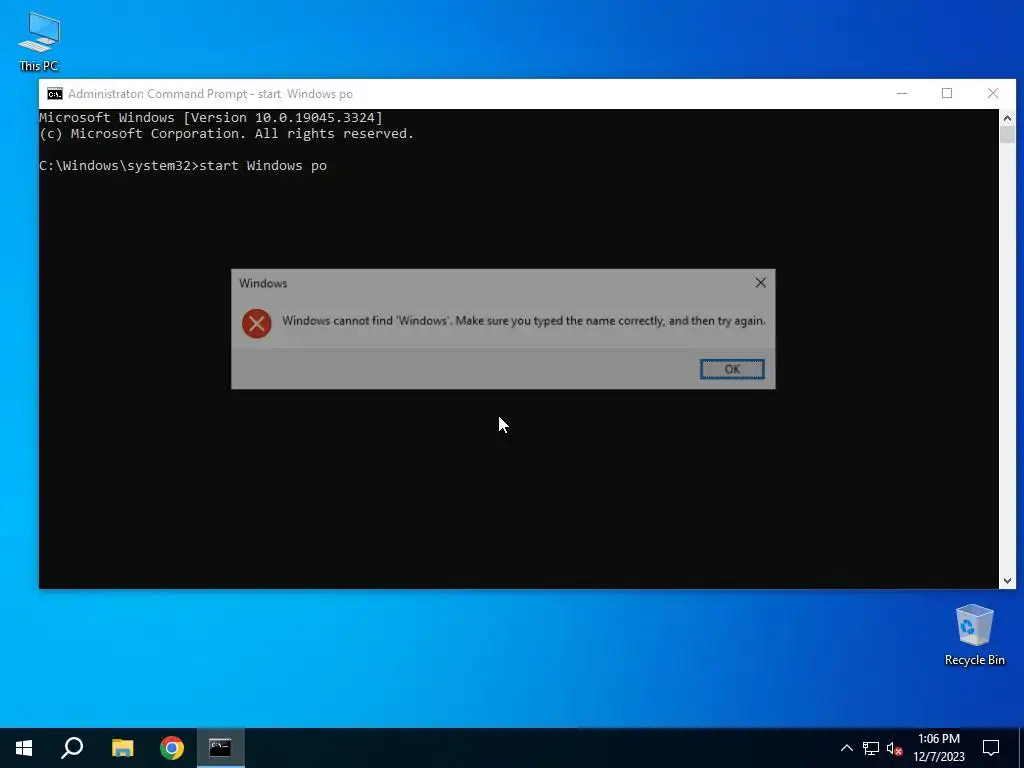Open the notification center icon
This screenshot has height=768, width=1024.
pos(991,748)
